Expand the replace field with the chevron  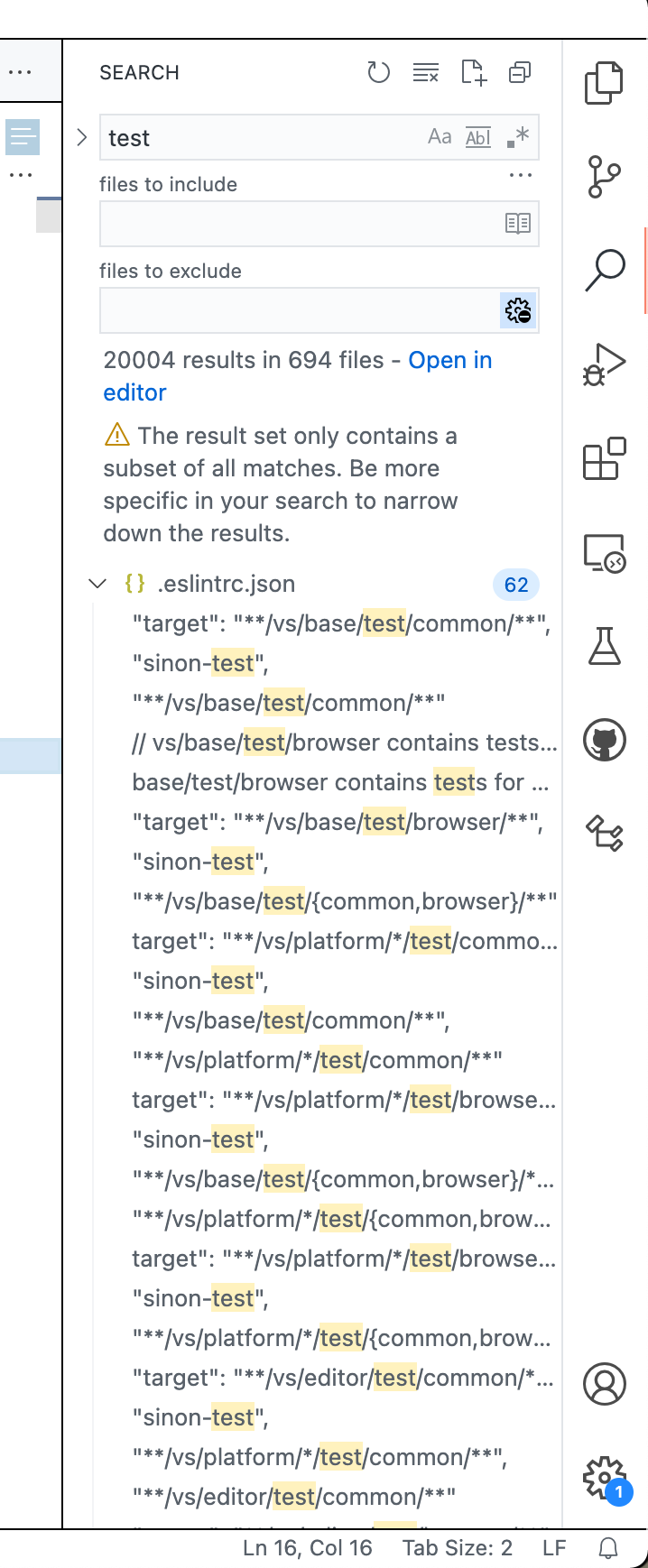81,136
